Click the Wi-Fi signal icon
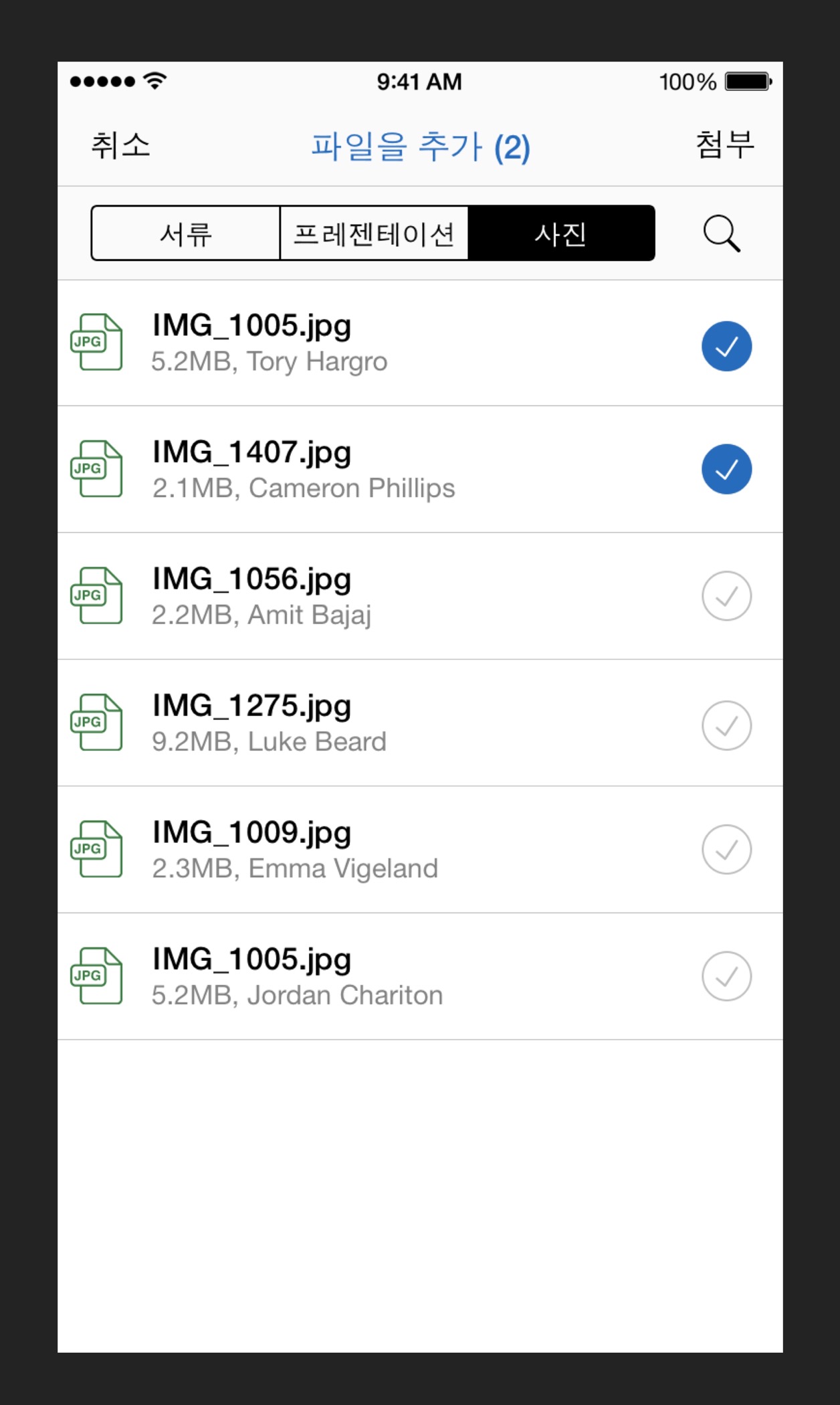 [x=155, y=81]
